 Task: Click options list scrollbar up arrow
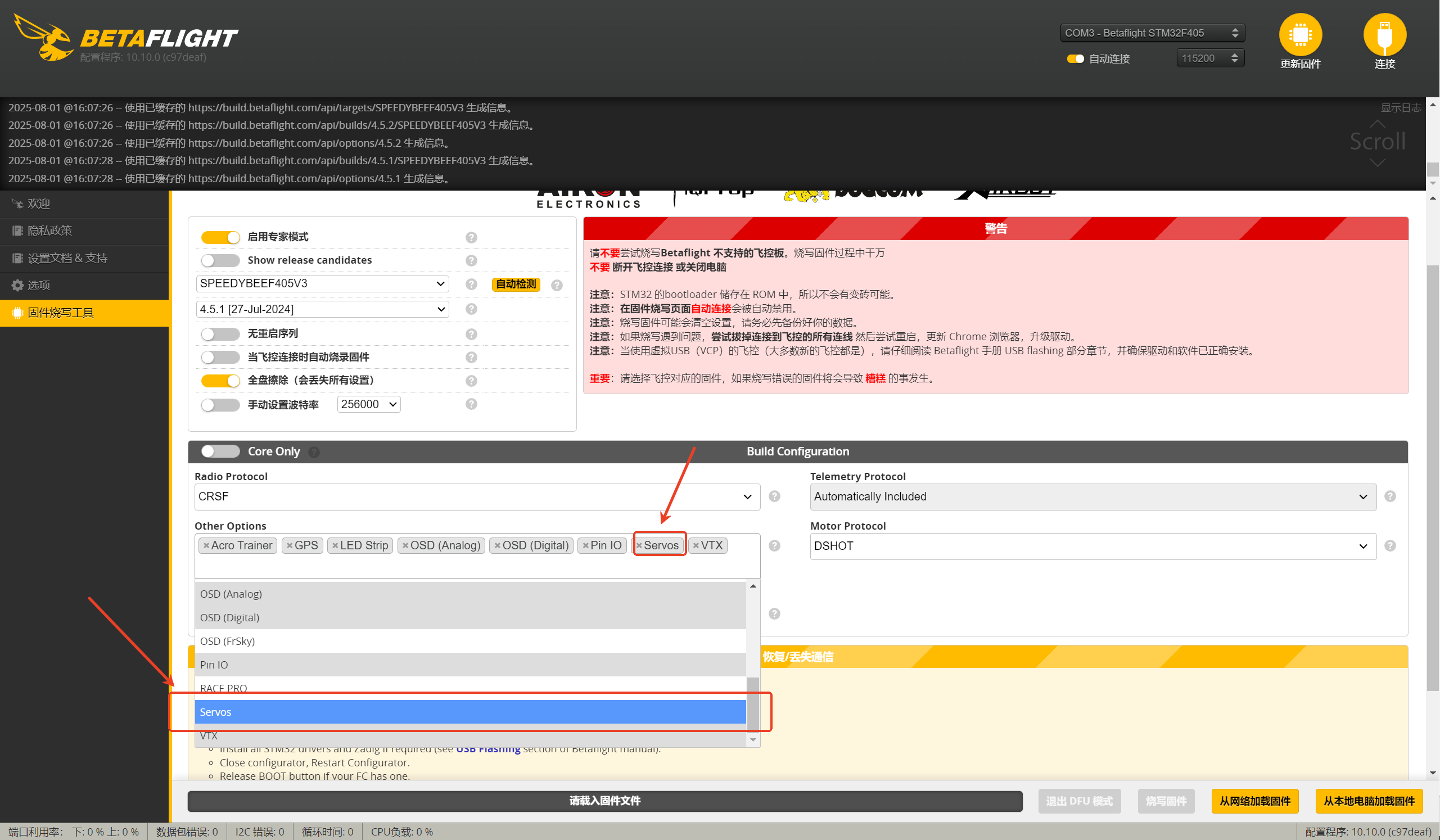tap(753, 586)
